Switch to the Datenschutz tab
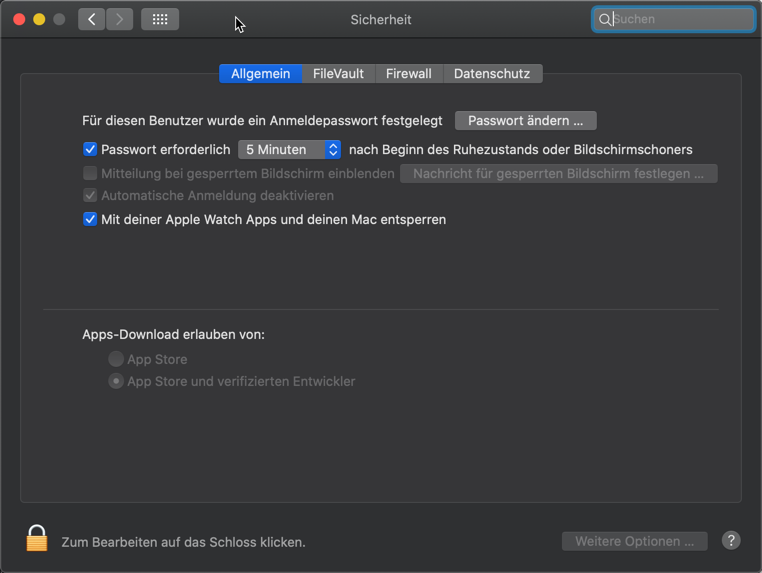This screenshot has height=573, width=762. coord(492,73)
